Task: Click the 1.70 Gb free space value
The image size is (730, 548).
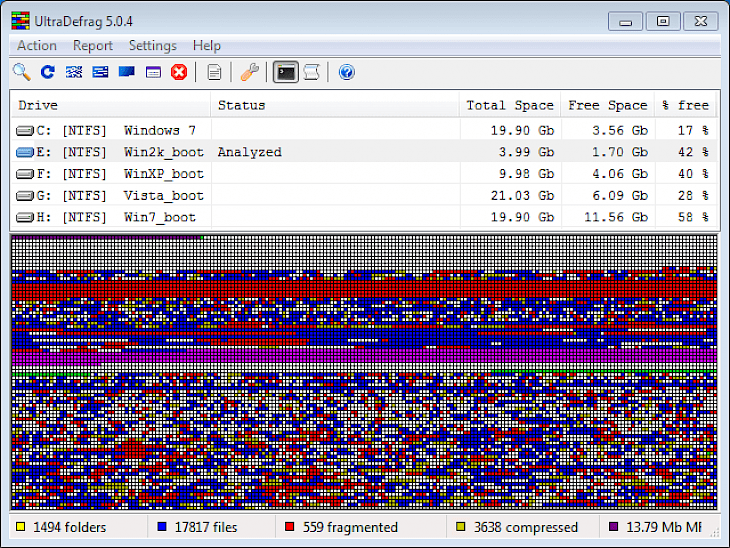Action: tap(620, 152)
